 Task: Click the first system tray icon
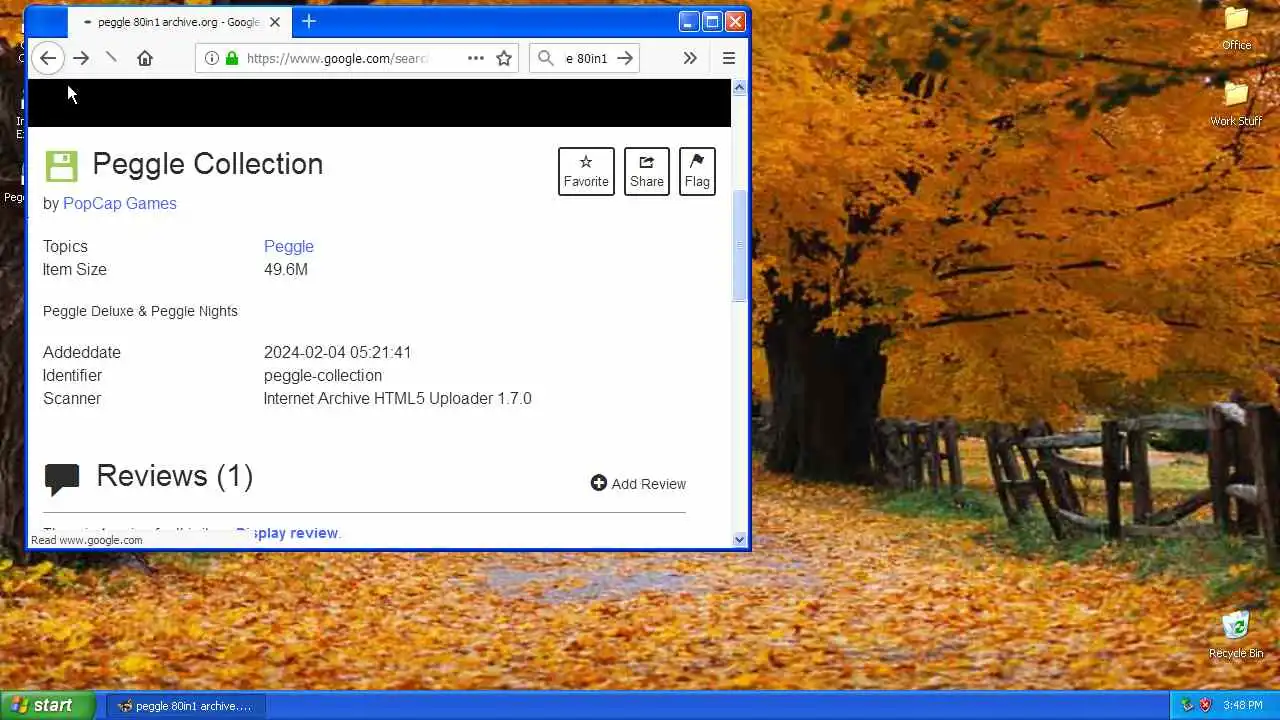[1187, 705]
